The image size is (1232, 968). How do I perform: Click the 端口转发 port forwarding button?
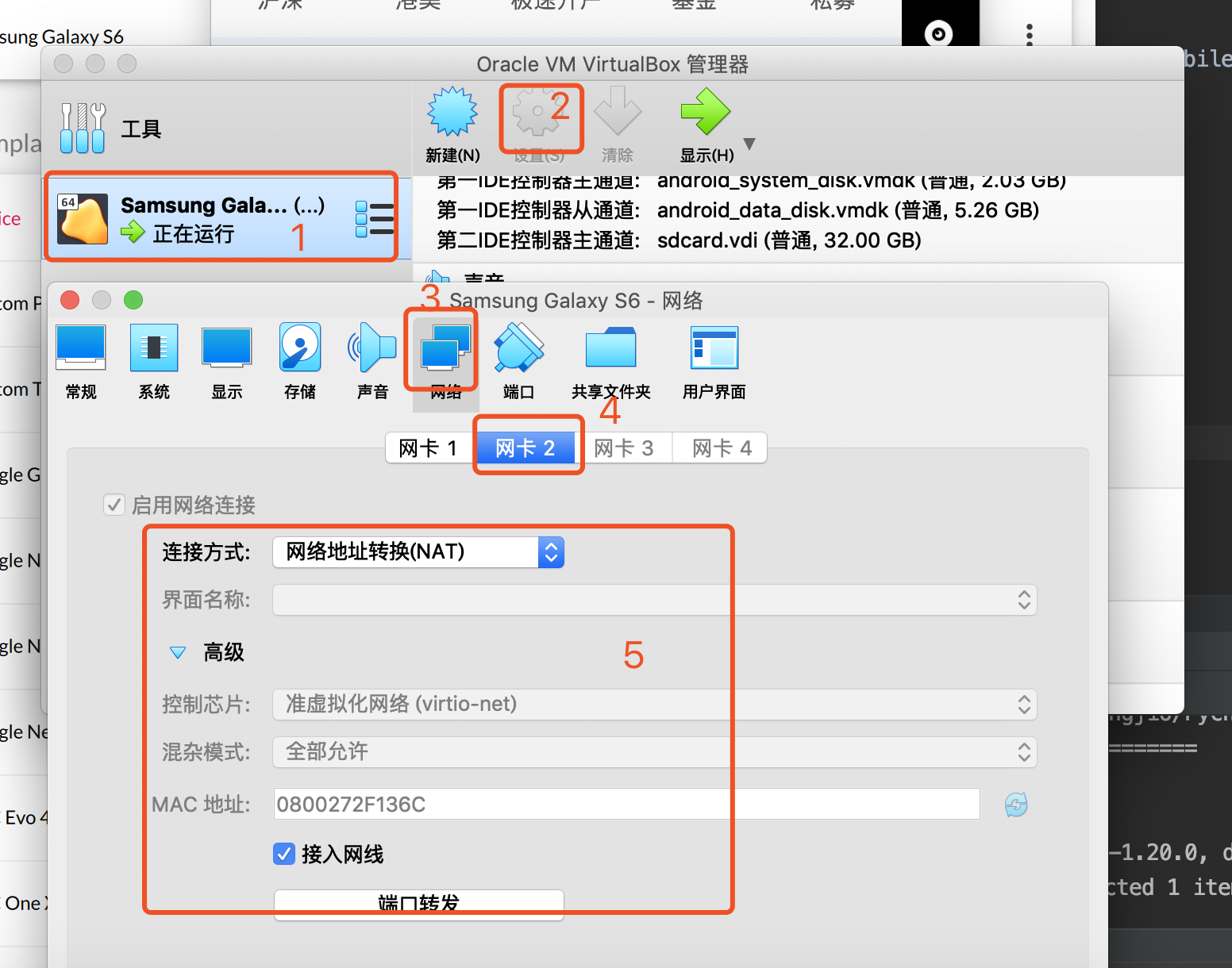coord(419,905)
